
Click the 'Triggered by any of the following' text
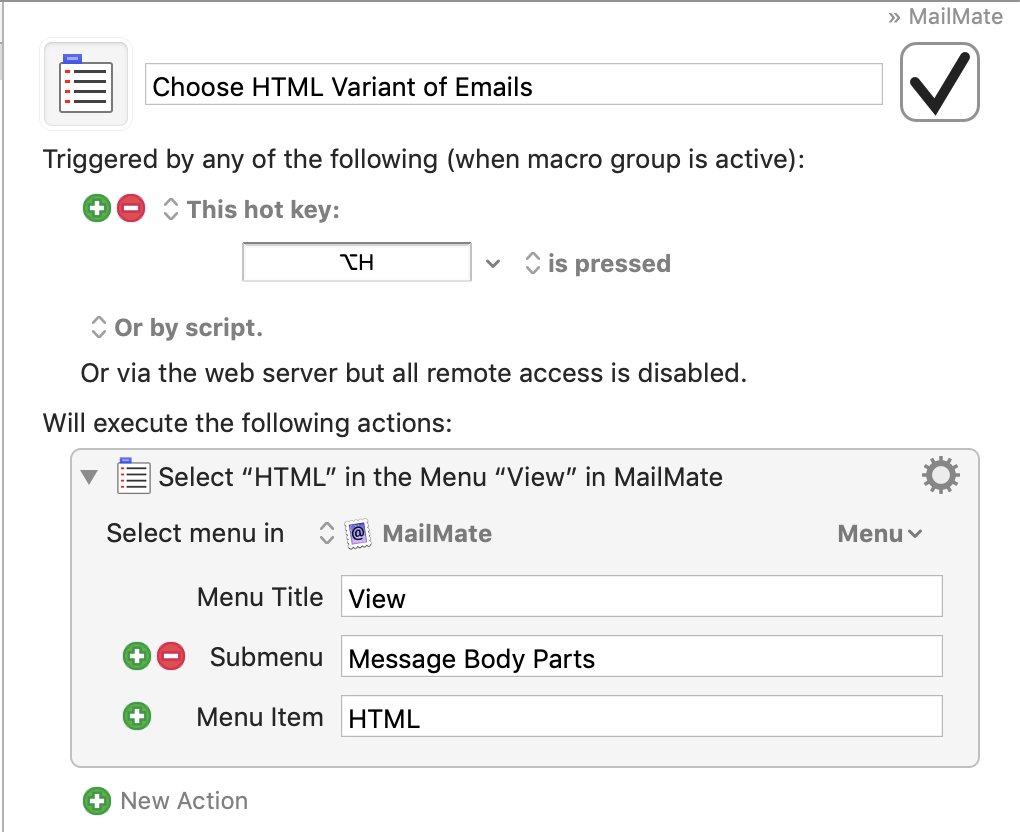(423, 159)
